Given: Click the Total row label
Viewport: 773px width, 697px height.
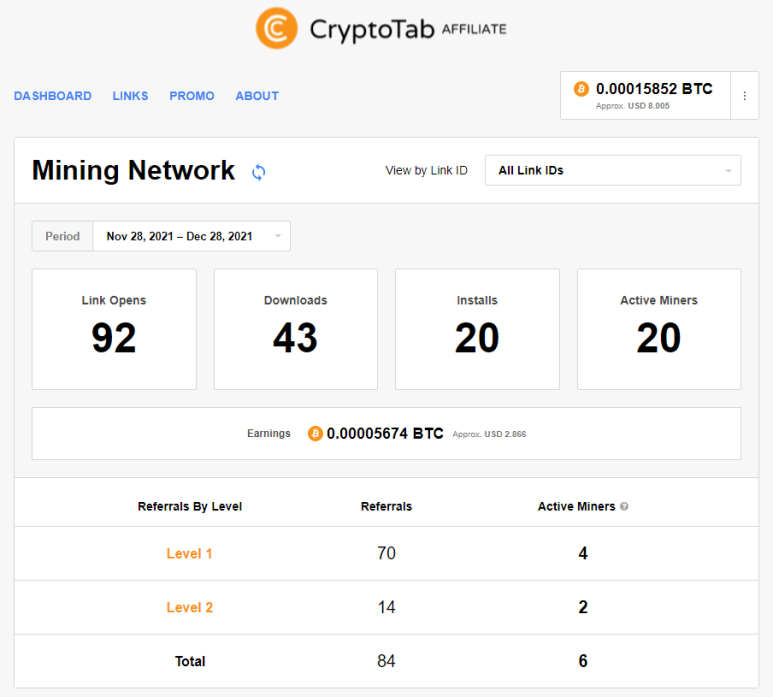Looking at the screenshot, I should [190, 661].
